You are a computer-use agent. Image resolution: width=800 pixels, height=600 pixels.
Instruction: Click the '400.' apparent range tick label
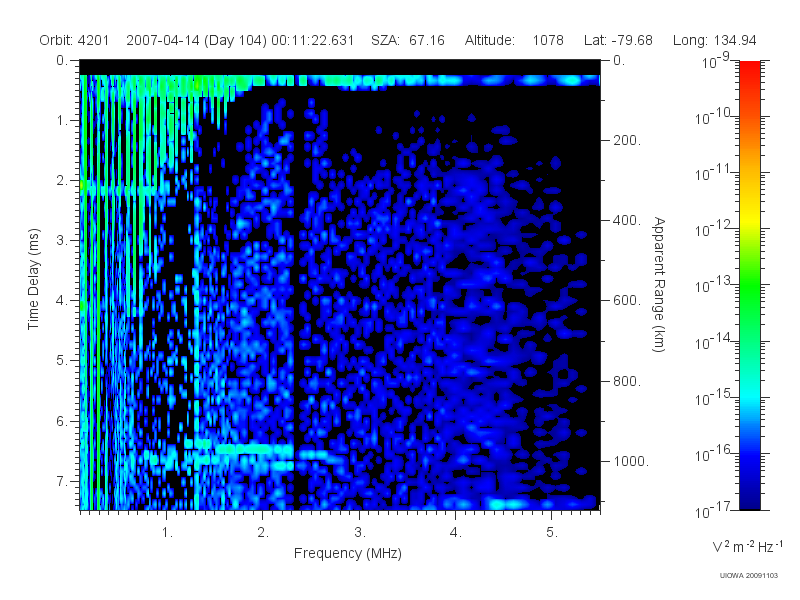pos(627,220)
